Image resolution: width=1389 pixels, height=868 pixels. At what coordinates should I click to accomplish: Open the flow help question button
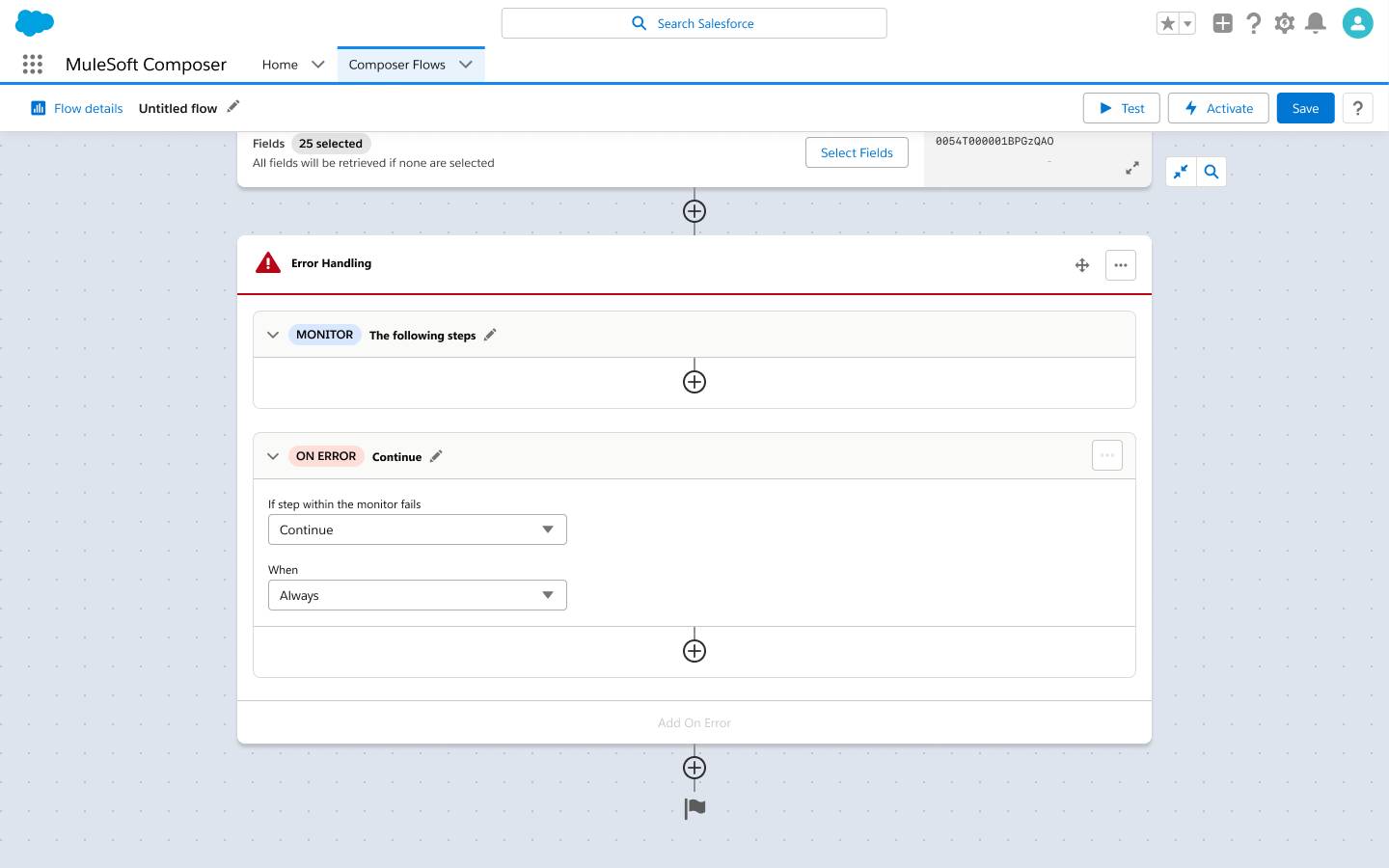tap(1357, 108)
